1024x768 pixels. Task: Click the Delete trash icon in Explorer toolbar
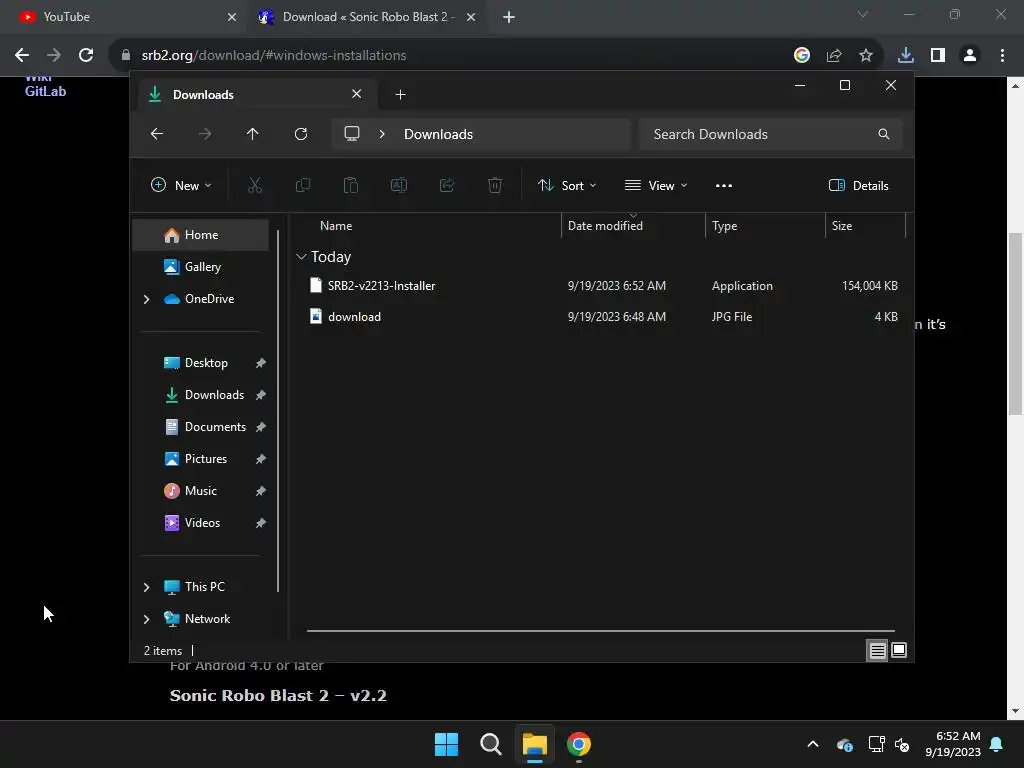[x=495, y=185]
